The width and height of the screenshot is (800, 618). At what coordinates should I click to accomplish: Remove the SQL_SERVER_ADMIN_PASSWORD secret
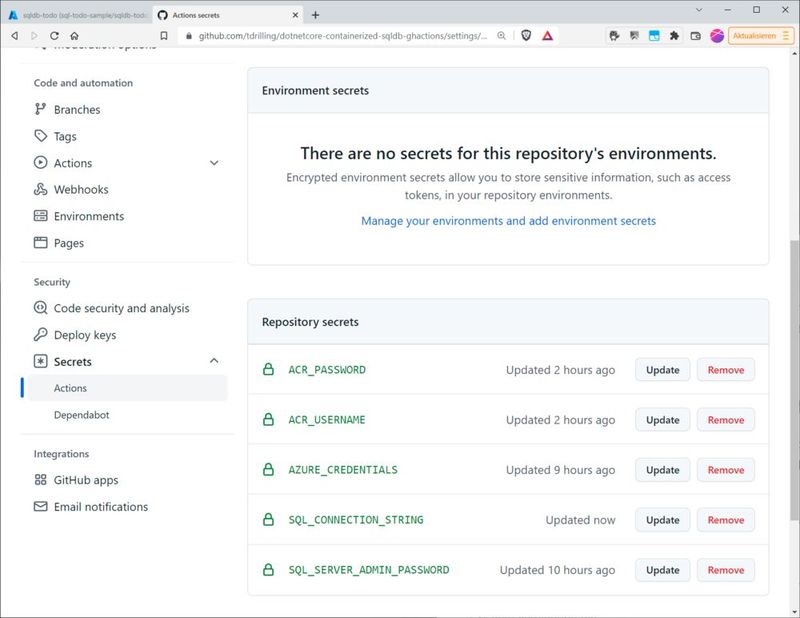pyautogui.click(x=726, y=570)
